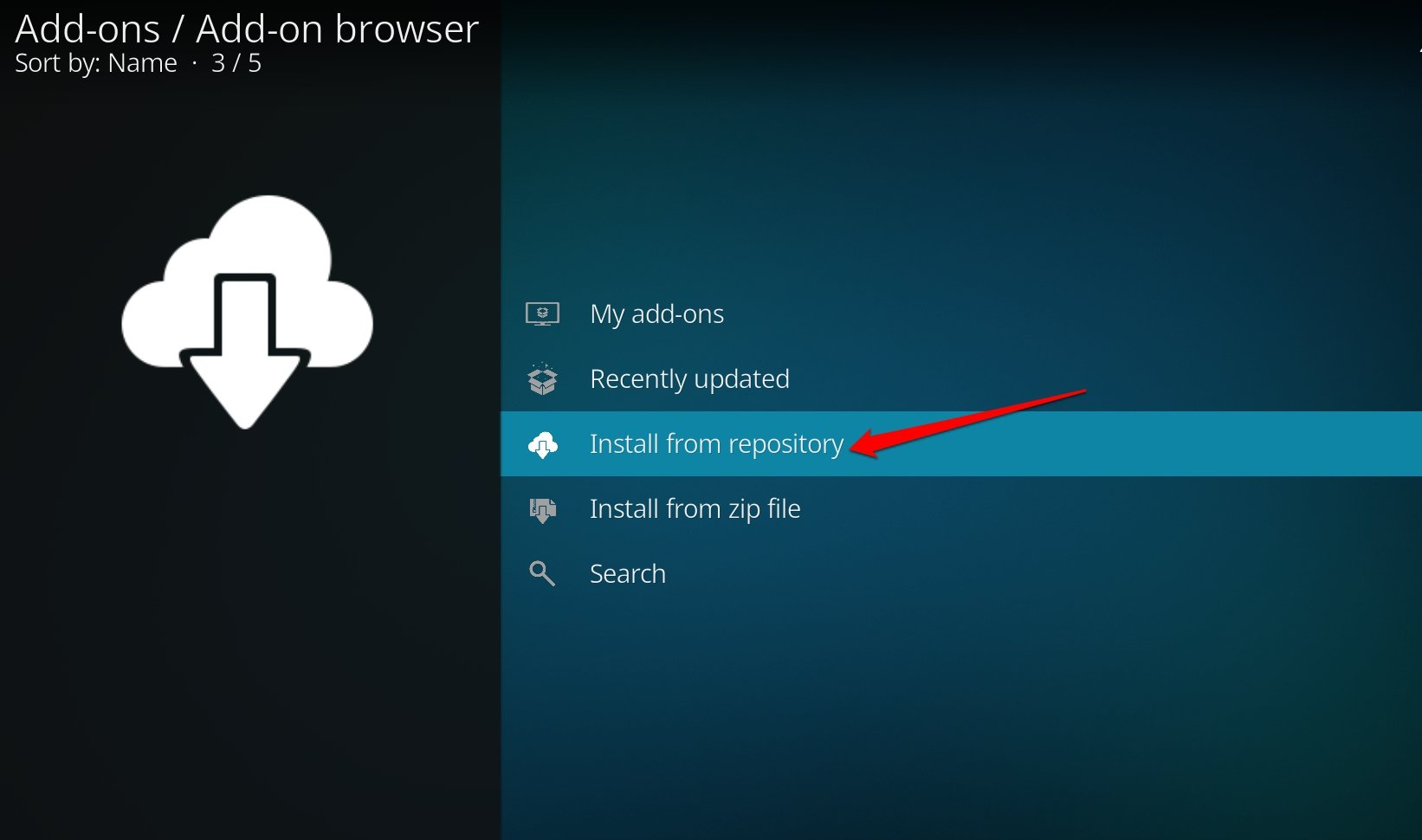Select Install from zip file
Image resolution: width=1422 pixels, height=840 pixels.
[x=961, y=508]
